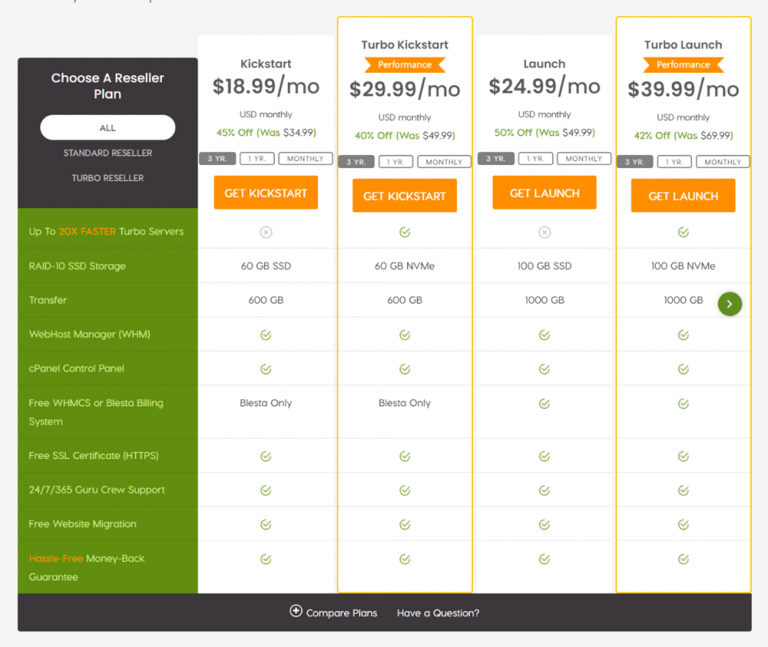
Task: Click Kickstart Guru Crew Support checkmark
Action: click(266, 491)
